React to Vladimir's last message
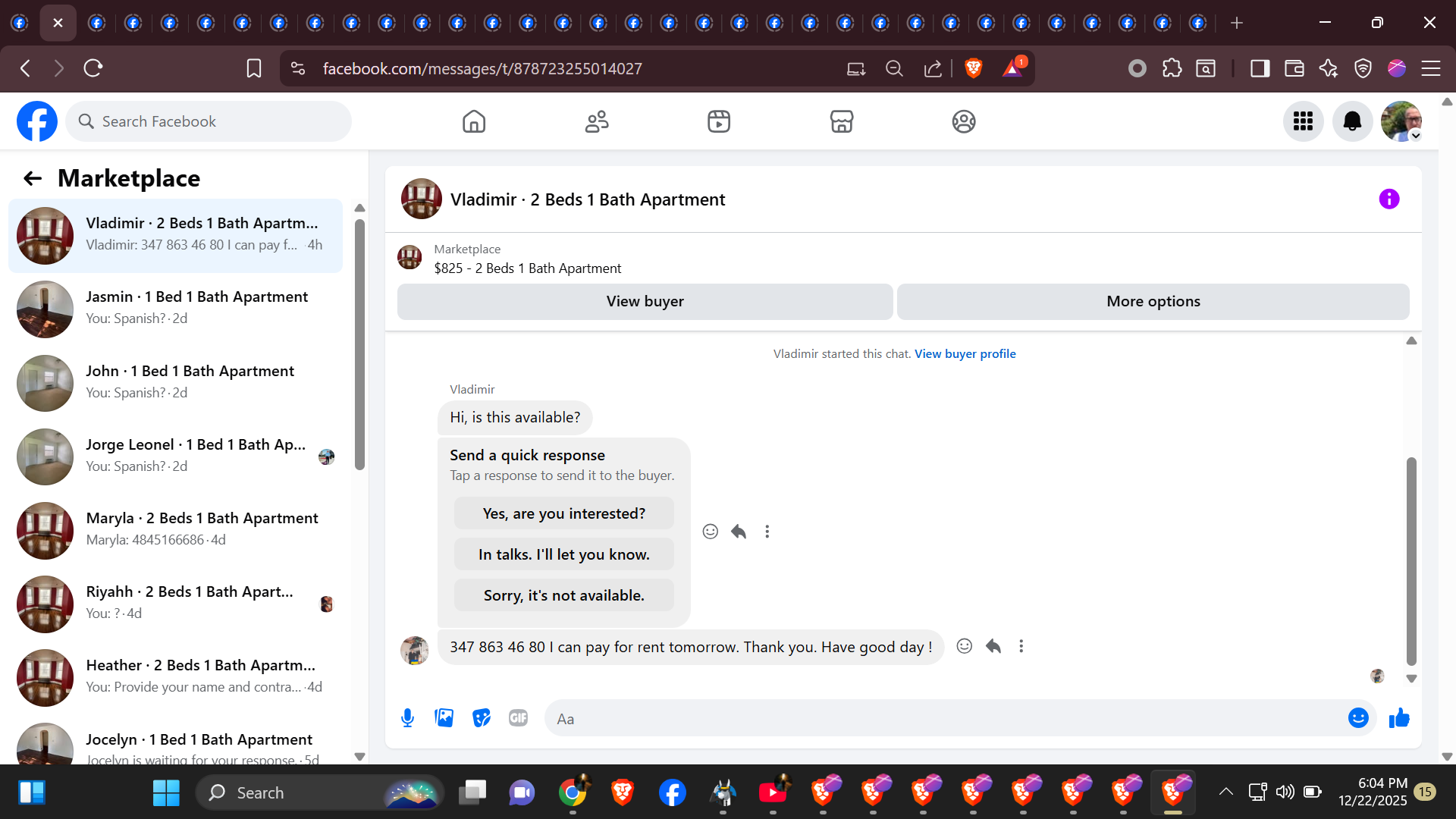 point(964,646)
